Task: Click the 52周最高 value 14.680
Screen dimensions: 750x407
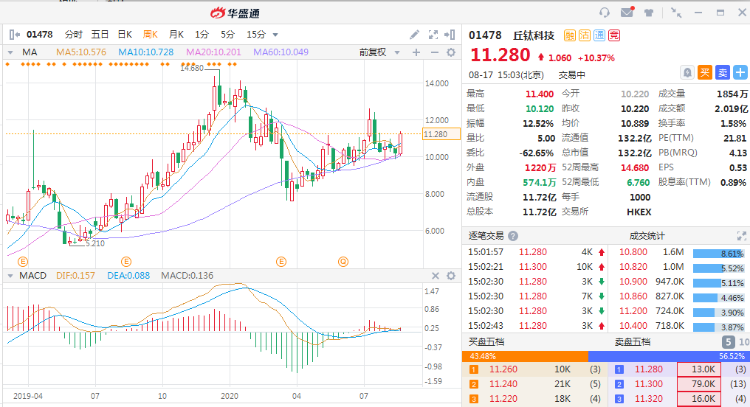Action: coord(635,168)
